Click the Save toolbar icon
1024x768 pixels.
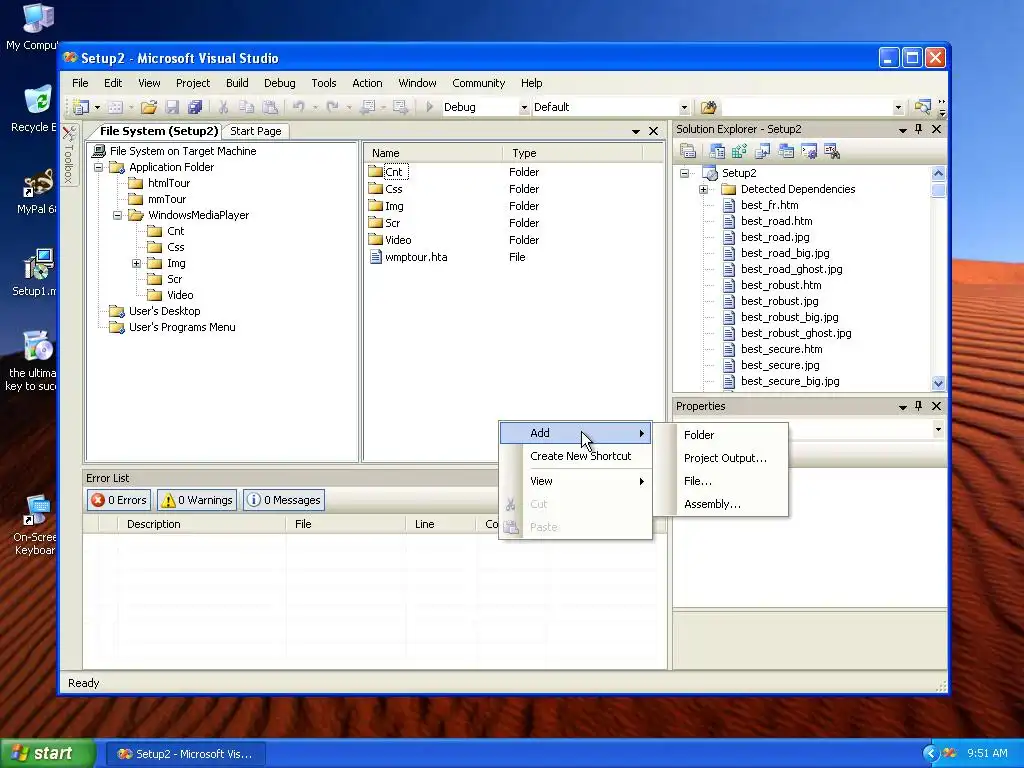pyautogui.click(x=172, y=107)
